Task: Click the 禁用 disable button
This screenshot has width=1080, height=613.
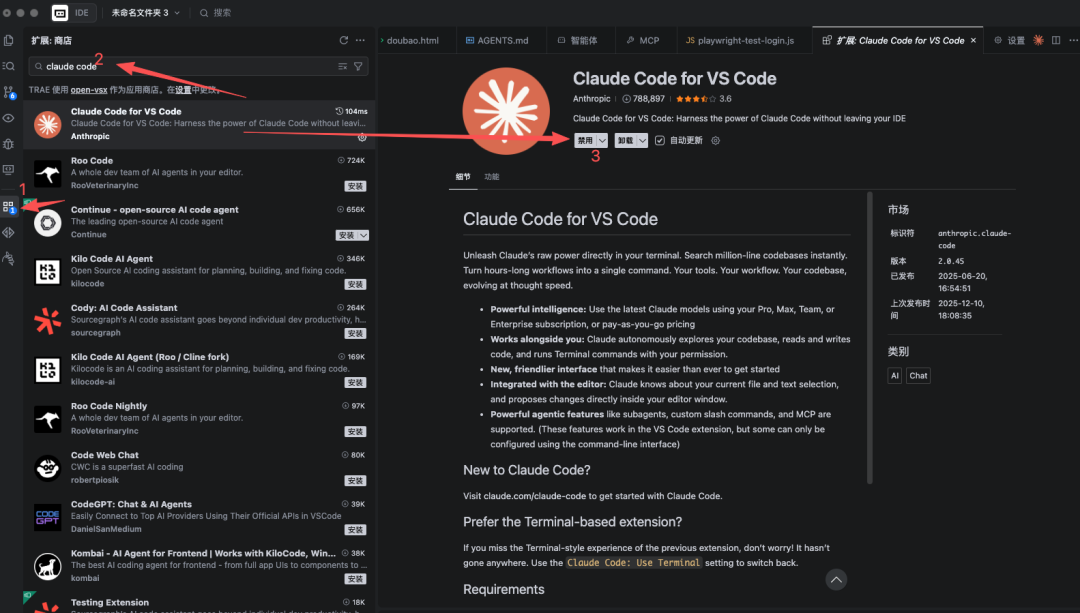Action: pyautogui.click(x=585, y=141)
